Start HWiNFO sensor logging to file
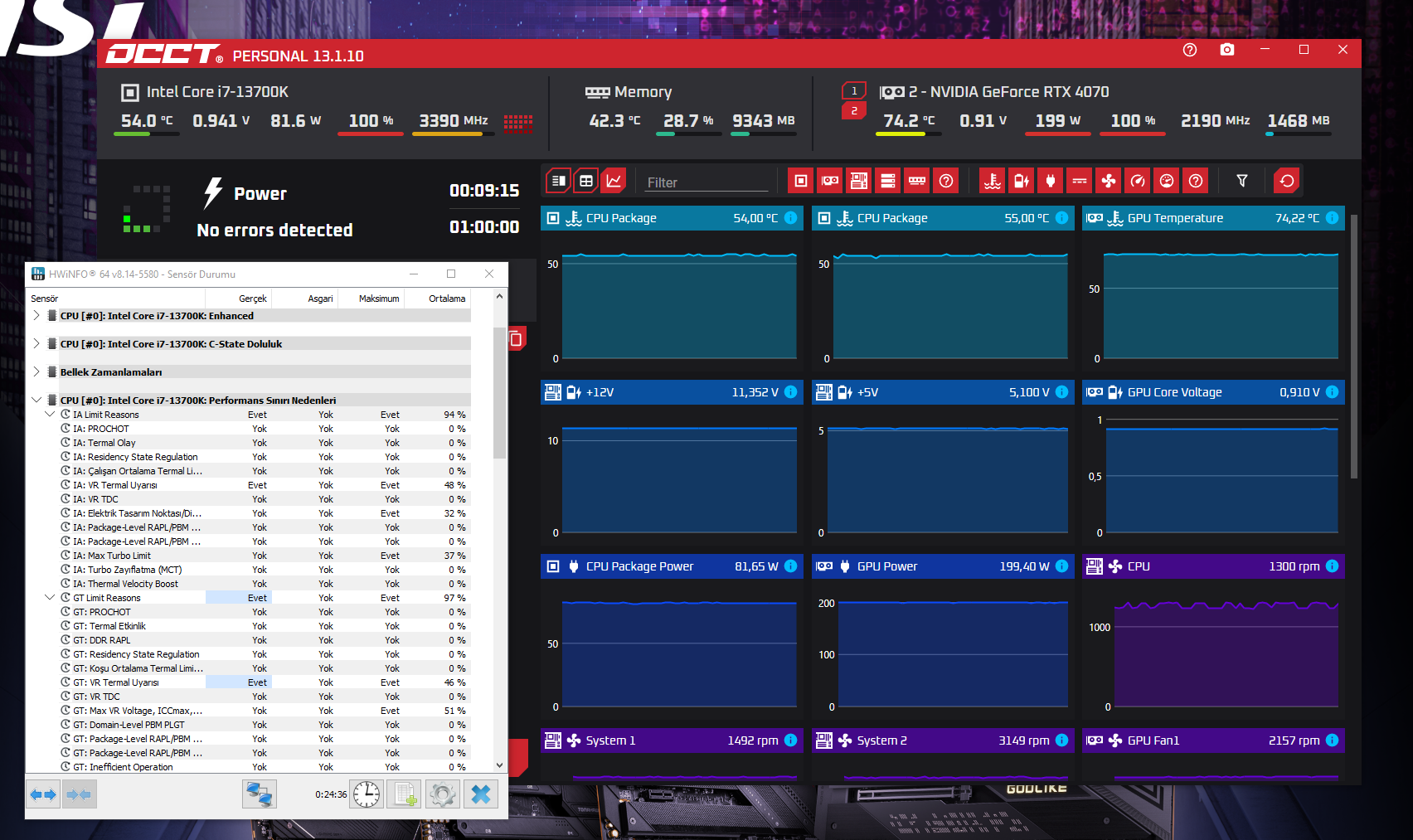 (405, 794)
